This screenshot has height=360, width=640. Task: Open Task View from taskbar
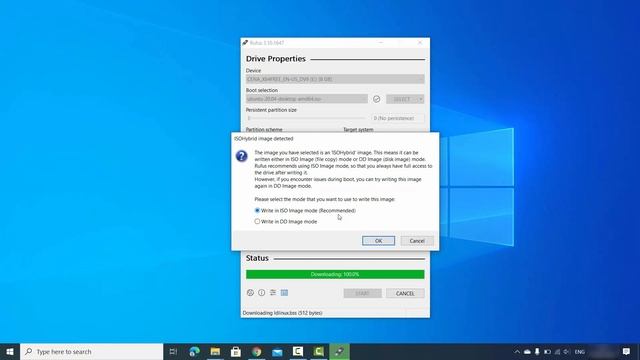[173, 351]
